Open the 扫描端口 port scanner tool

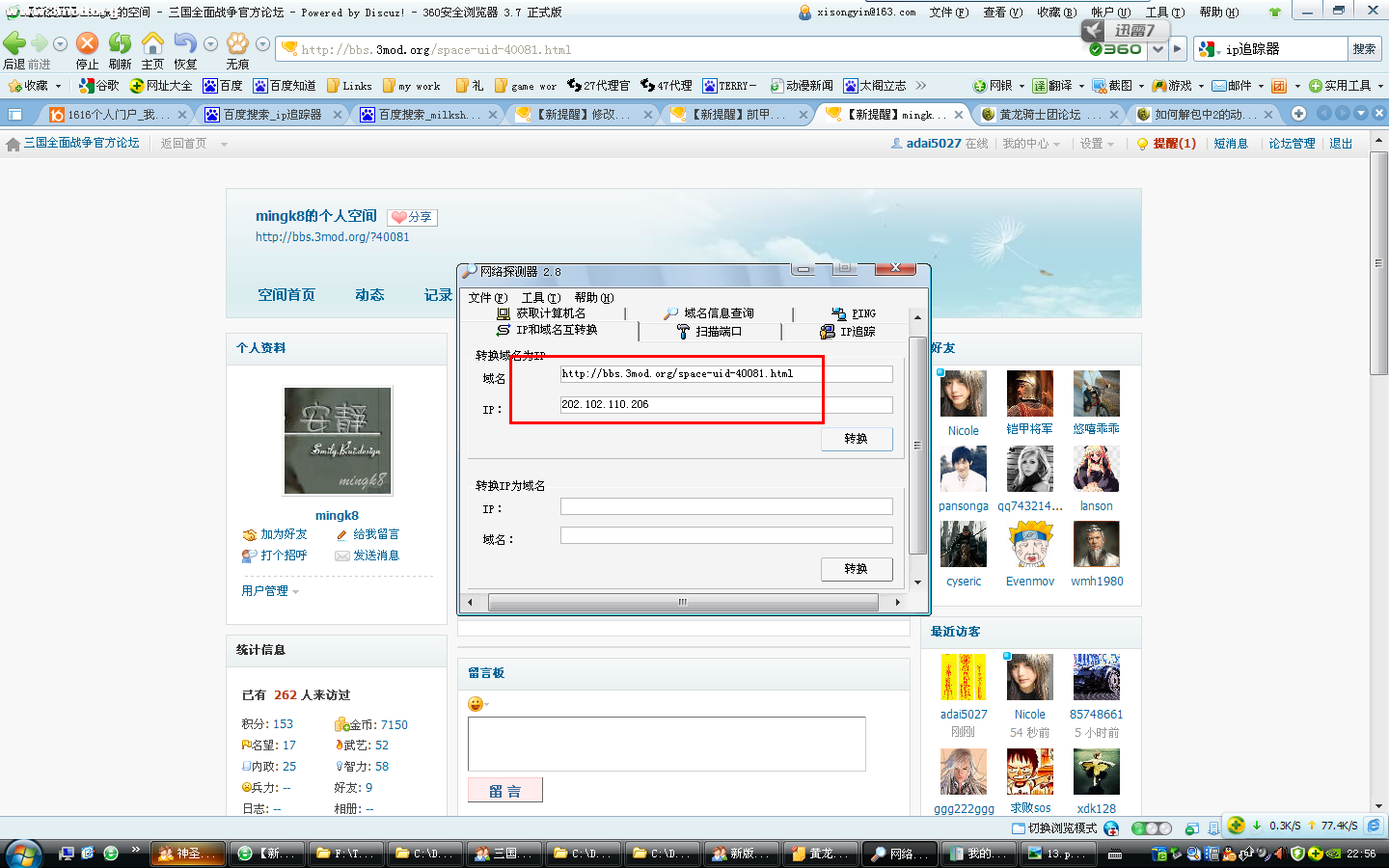point(709,332)
